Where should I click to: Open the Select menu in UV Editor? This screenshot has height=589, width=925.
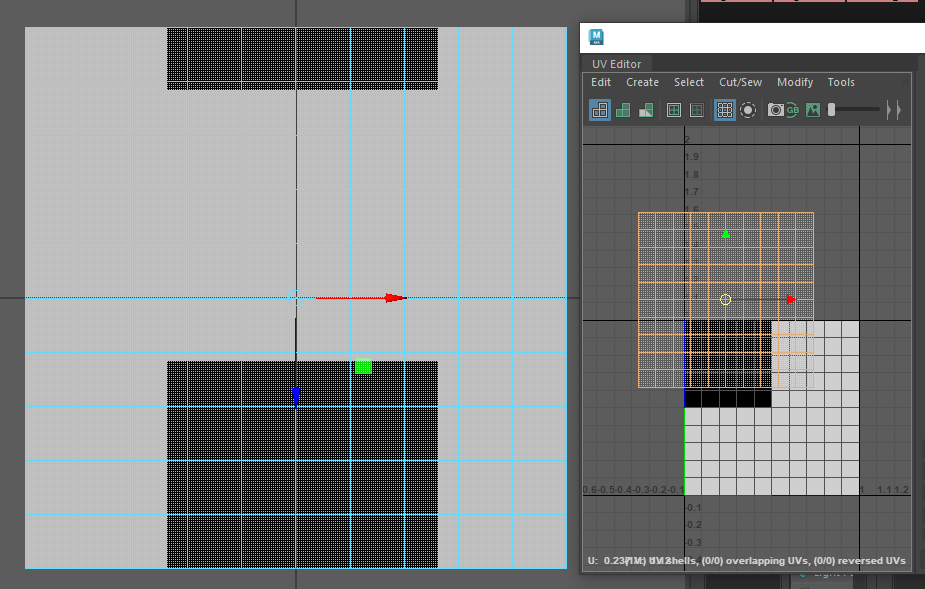688,82
